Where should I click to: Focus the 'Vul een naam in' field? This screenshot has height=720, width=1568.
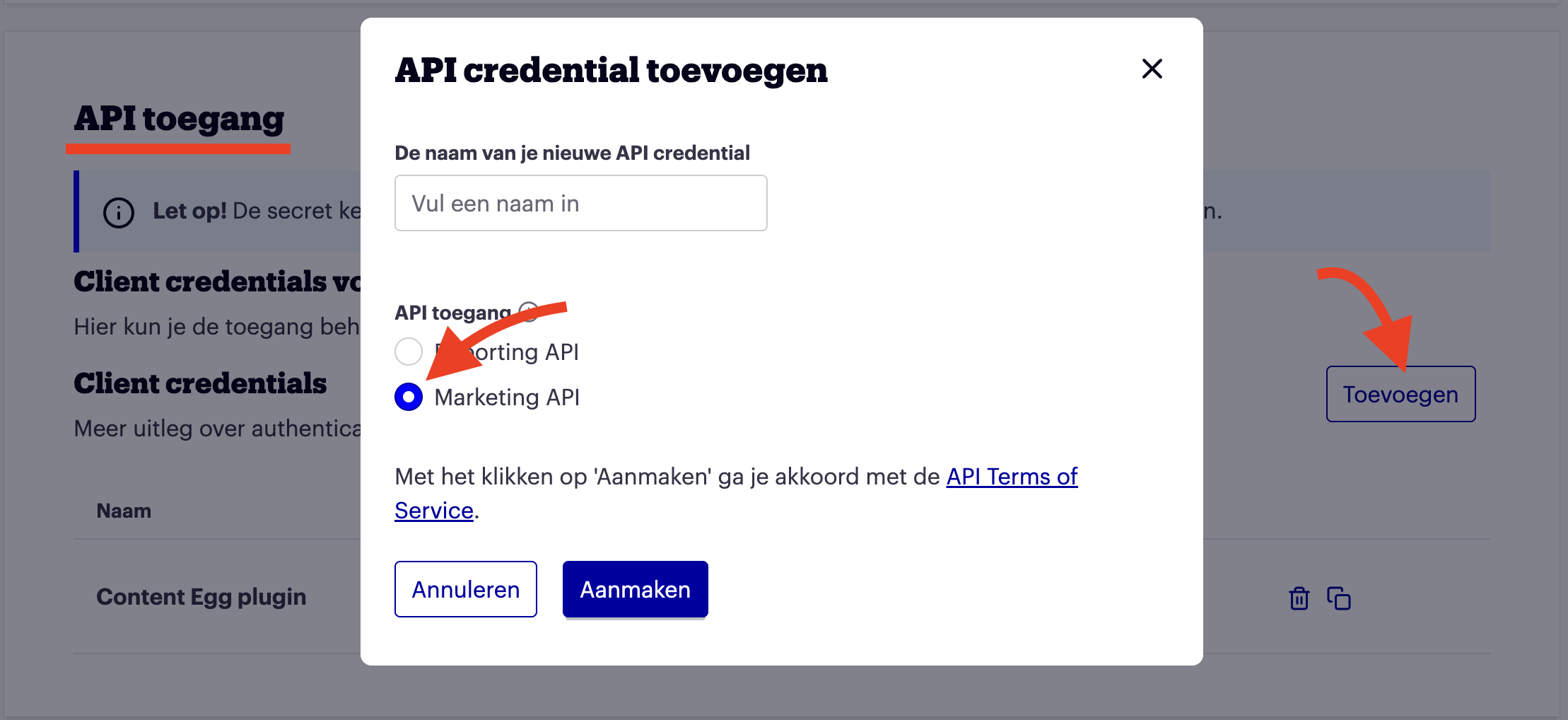tap(580, 203)
